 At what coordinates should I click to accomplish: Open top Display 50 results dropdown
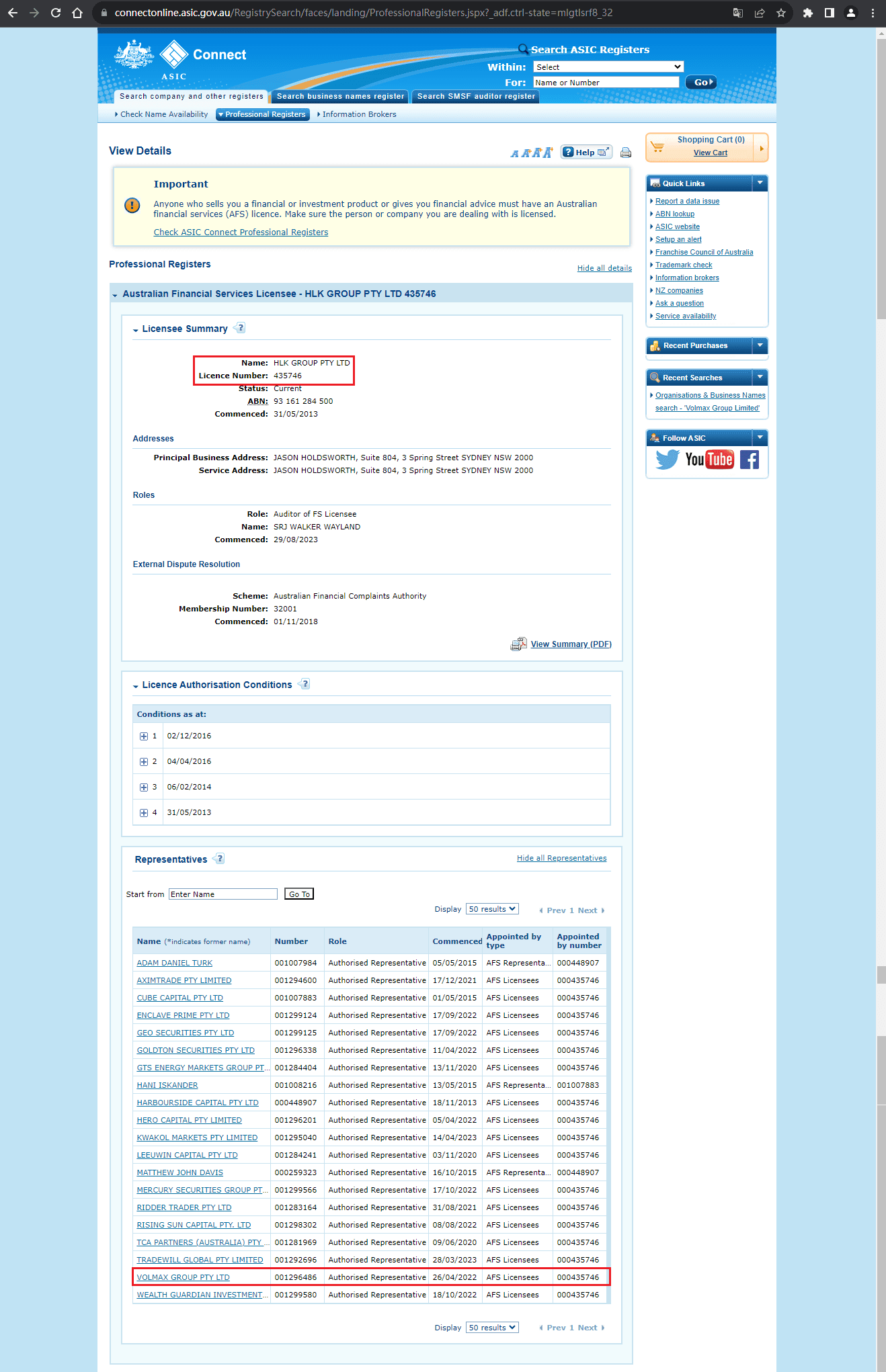pyautogui.click(x=492, y=909)
